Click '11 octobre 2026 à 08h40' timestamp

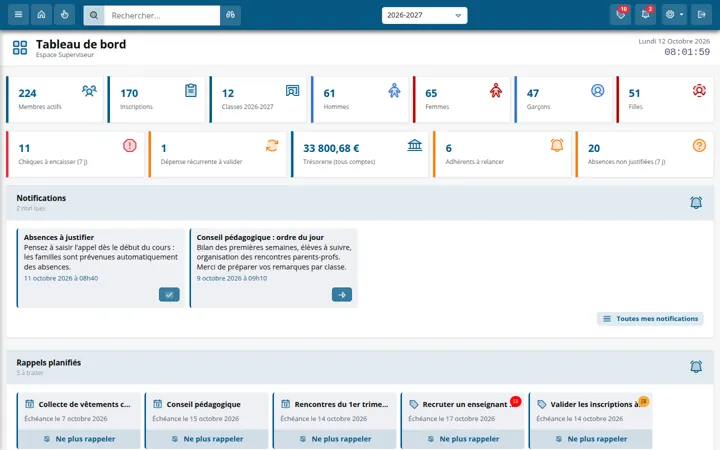[x=61, y=278]
